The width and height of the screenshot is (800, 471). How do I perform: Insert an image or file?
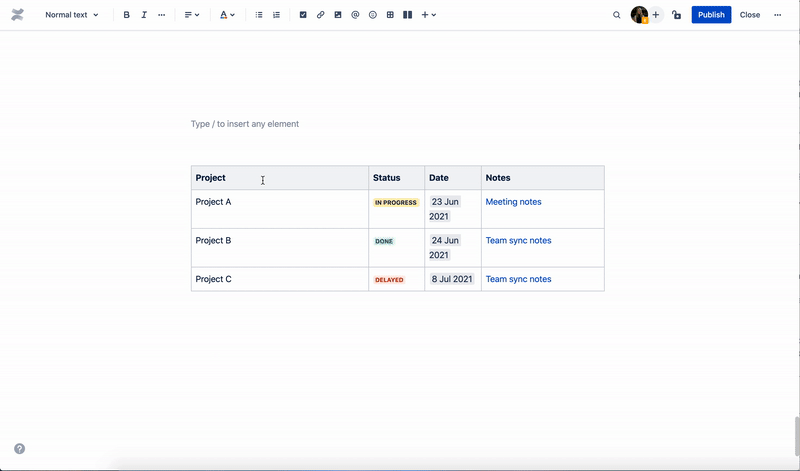[x=338, y=15]
